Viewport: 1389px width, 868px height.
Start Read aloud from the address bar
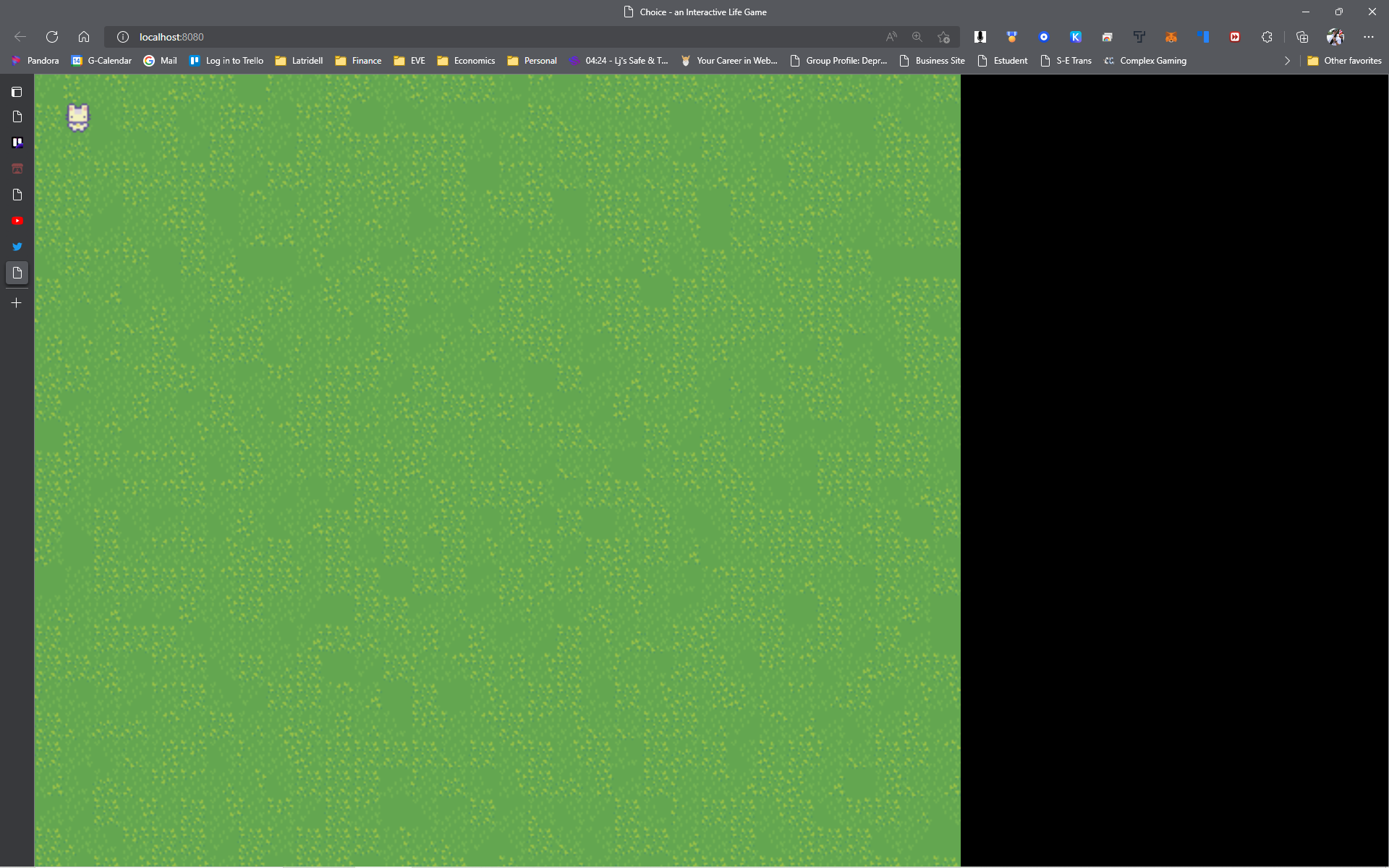(x=891, y=36)
